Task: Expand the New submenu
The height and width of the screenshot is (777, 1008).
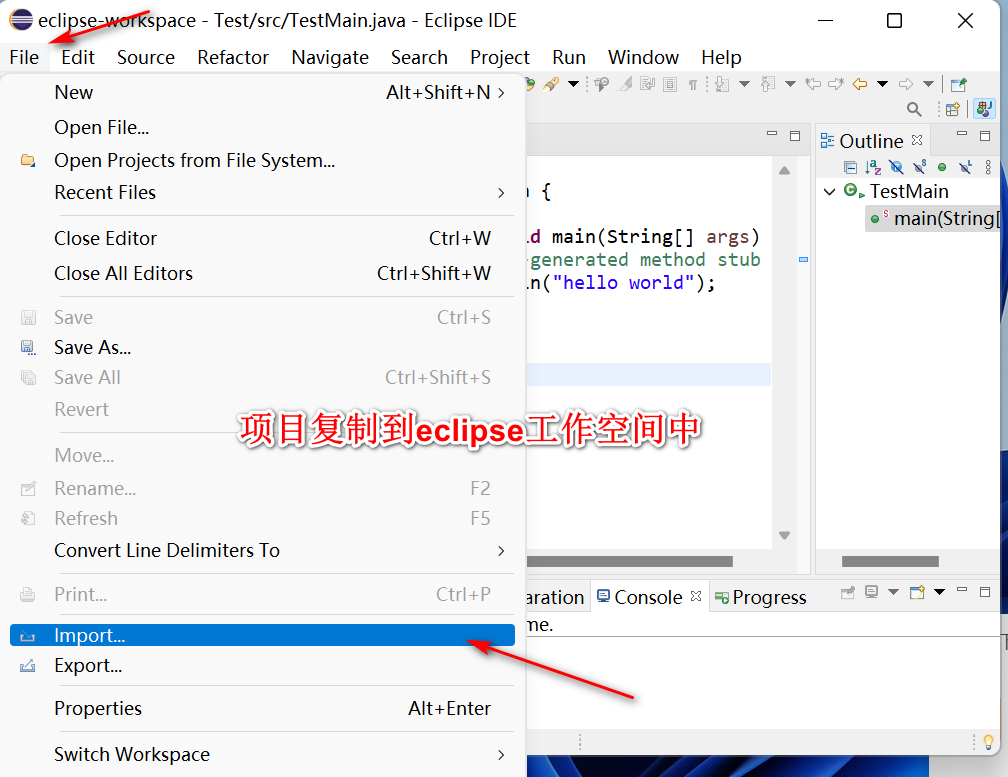Action: pos(262,93)
